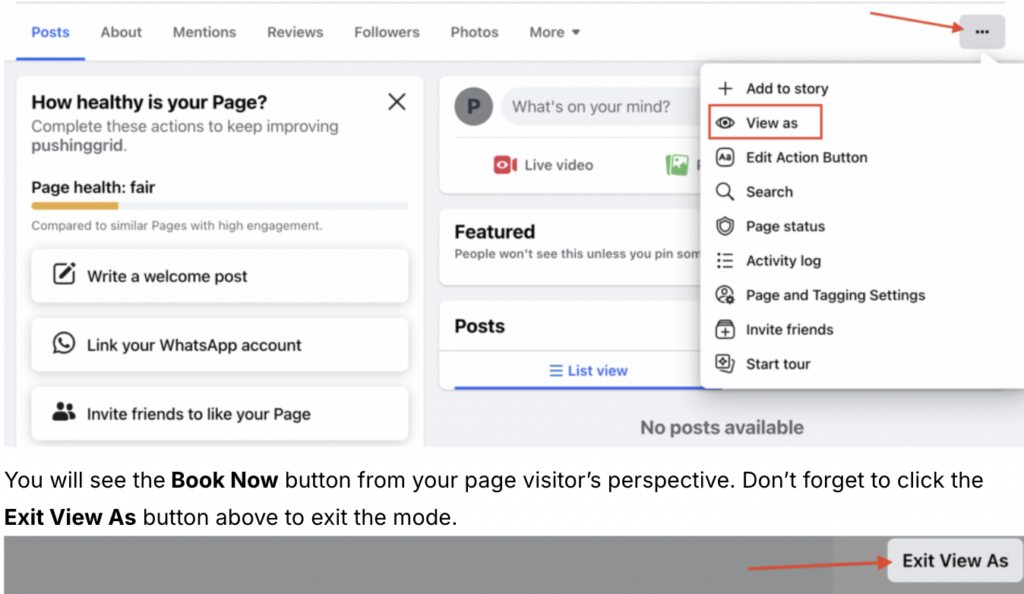1024x594 pixels.
Task: Click the plus icon for Add to story
Action: [726, 88]
